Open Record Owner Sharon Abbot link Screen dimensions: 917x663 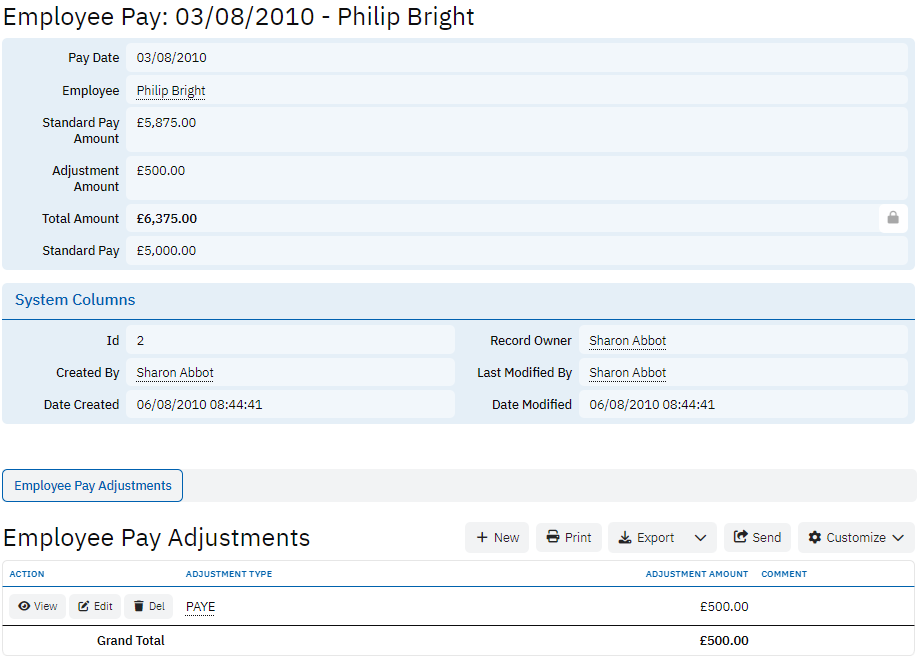point(627,341)
